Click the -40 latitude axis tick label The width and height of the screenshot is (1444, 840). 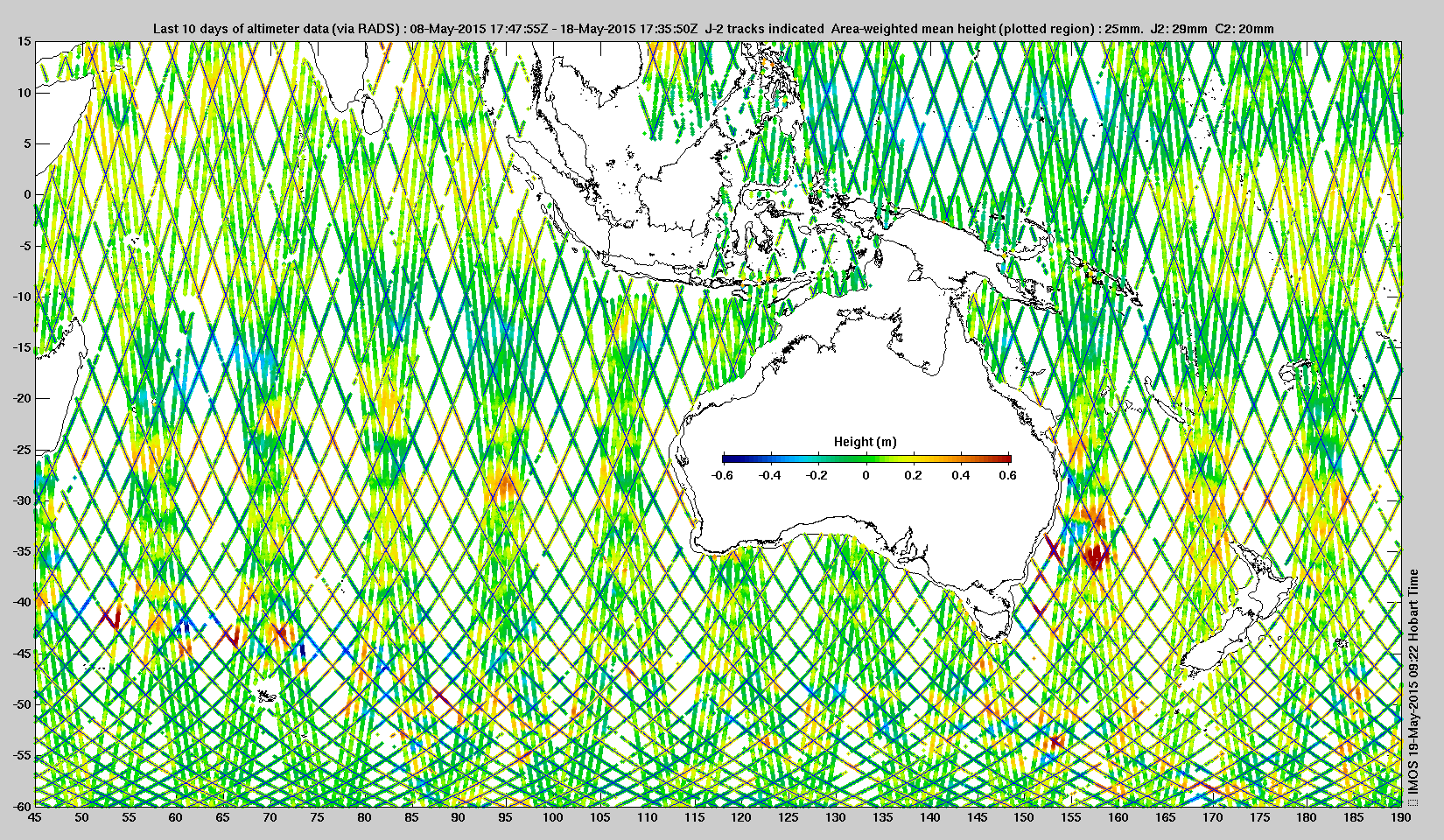coord(22,602)
